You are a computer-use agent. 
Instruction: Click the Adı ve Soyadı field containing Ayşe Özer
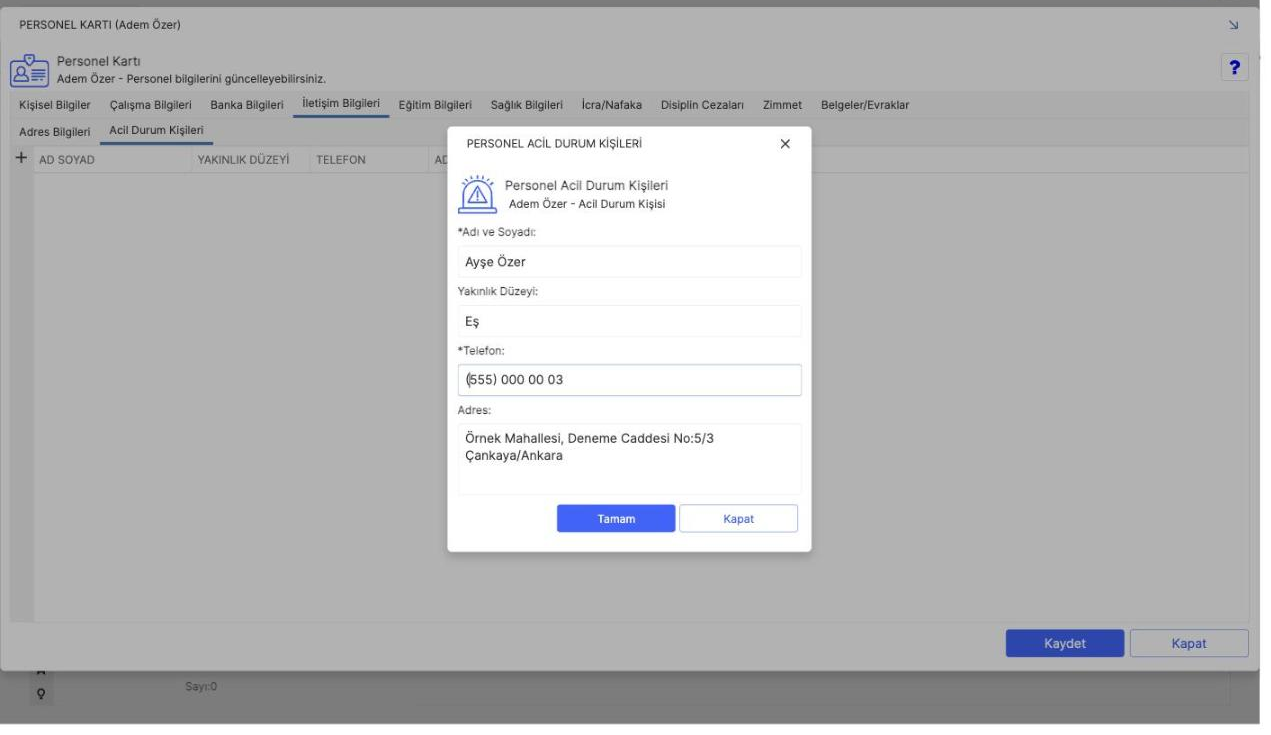pos(629,261)
